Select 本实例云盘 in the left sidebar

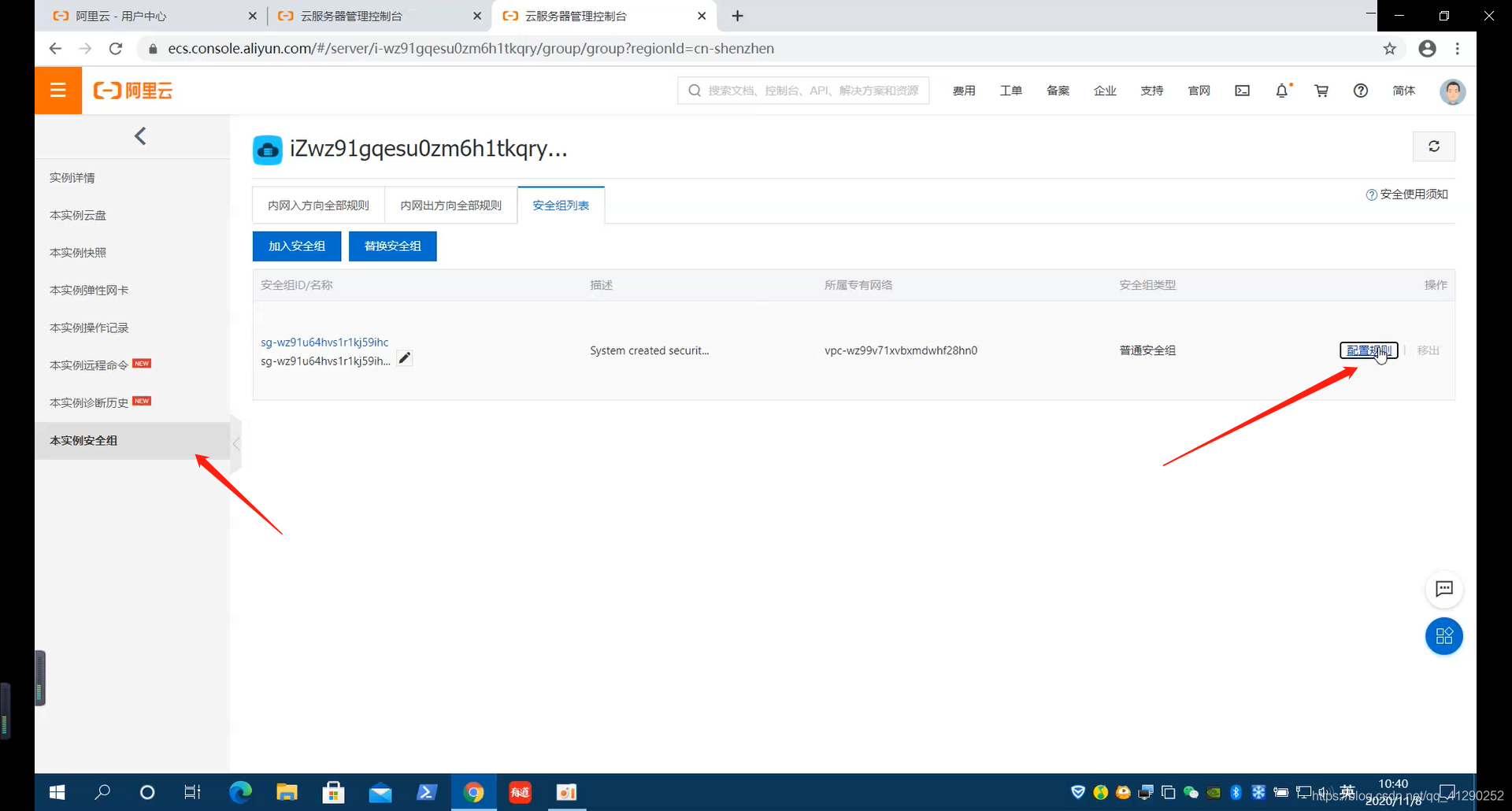[78, 215]
